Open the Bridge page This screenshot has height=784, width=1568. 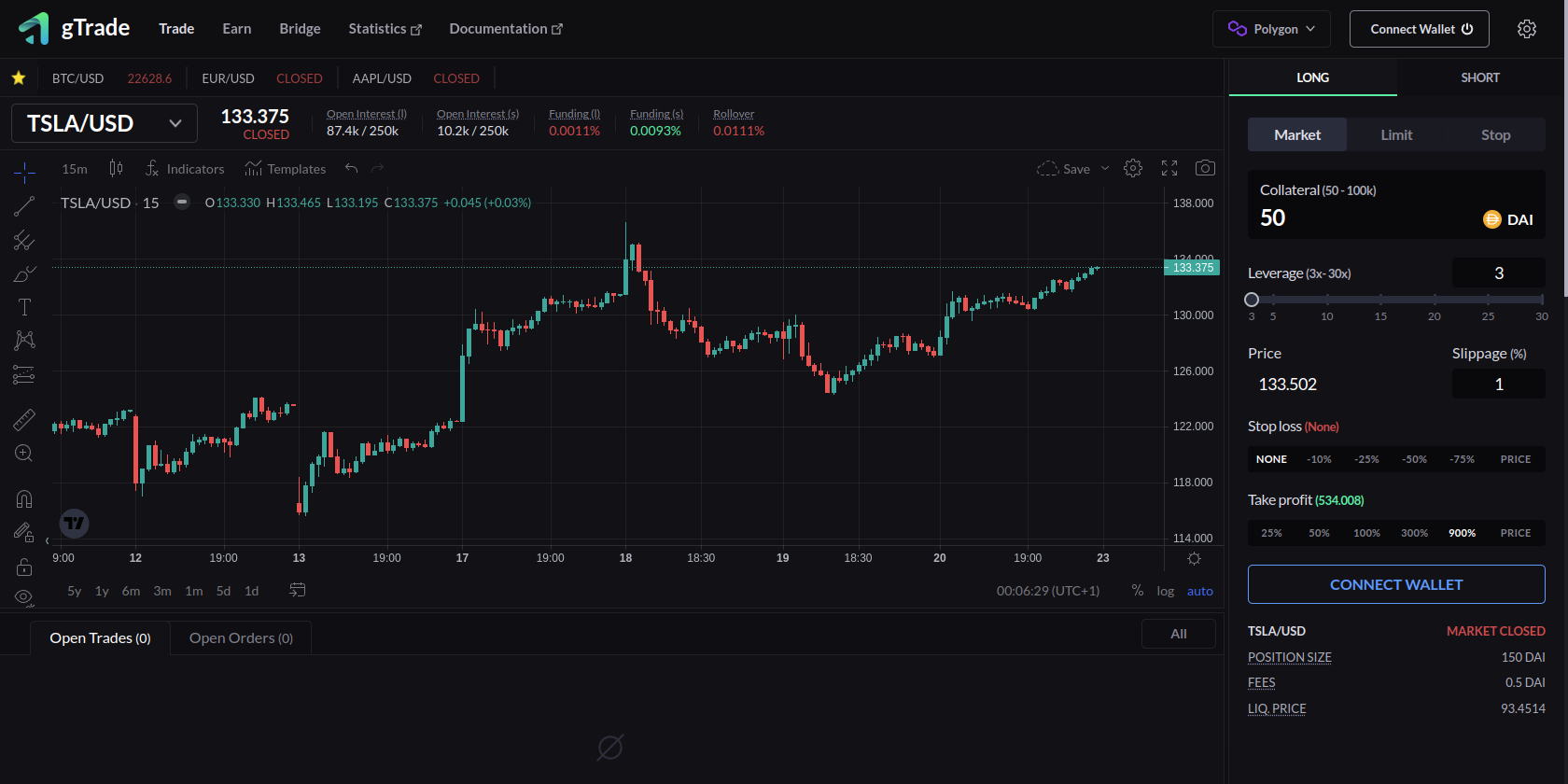click(x=300, y=29)
